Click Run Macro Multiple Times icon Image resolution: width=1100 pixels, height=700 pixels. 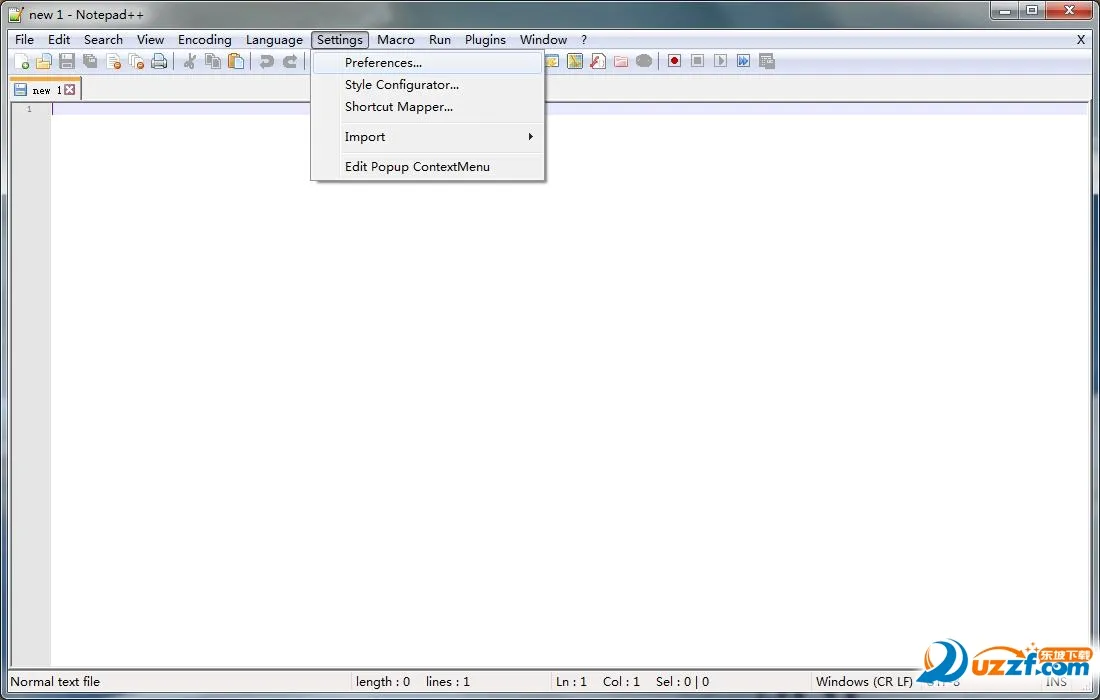[x=744, y=62]
